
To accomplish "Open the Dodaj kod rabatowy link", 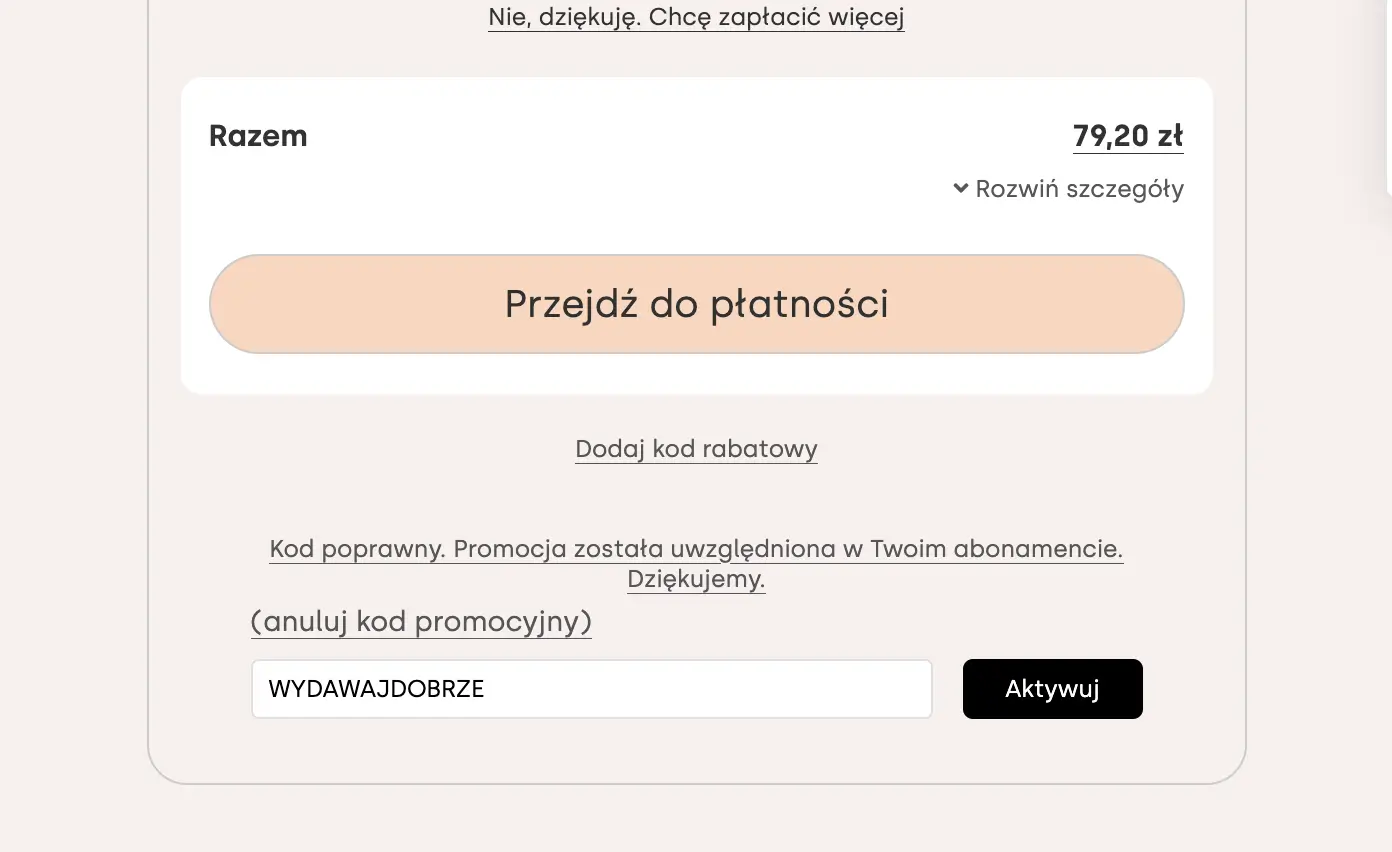I will 696,449.
